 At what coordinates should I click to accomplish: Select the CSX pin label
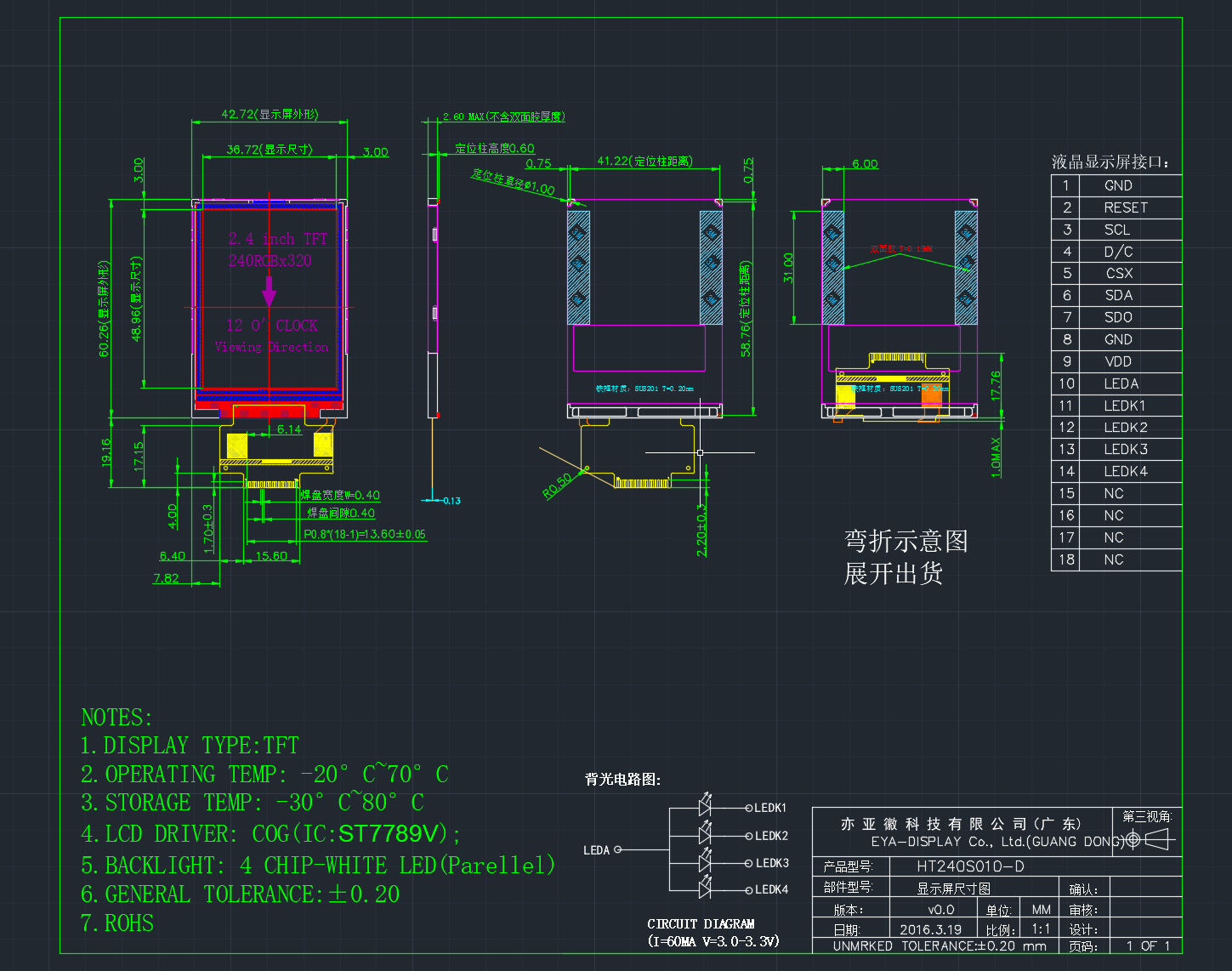1119,273
